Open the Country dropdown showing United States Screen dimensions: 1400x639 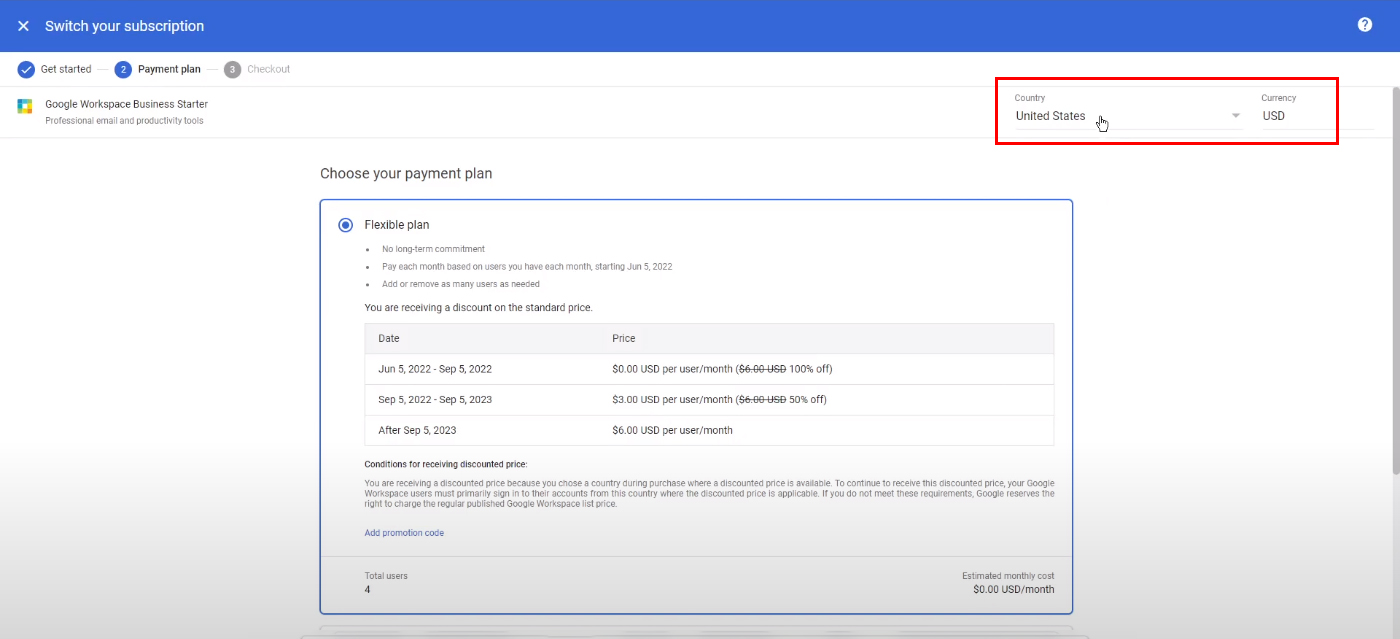tap(1128, 116)
